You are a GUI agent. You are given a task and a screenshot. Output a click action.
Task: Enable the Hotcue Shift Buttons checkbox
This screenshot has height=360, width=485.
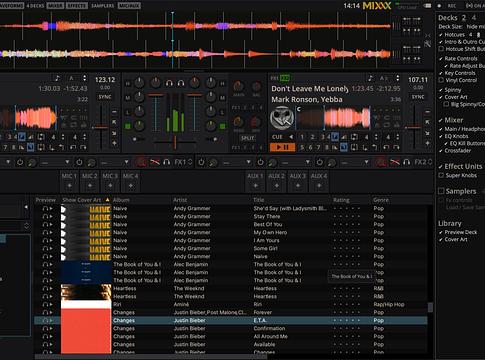tap(441, 49)
